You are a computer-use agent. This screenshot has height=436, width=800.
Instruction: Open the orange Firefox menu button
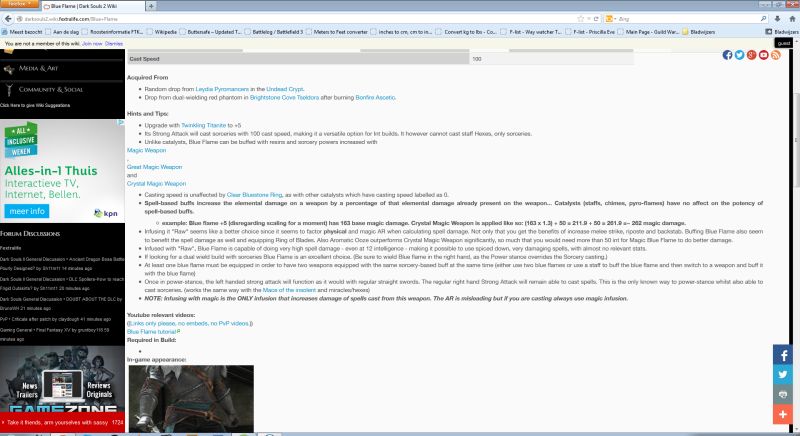(19, 4)
